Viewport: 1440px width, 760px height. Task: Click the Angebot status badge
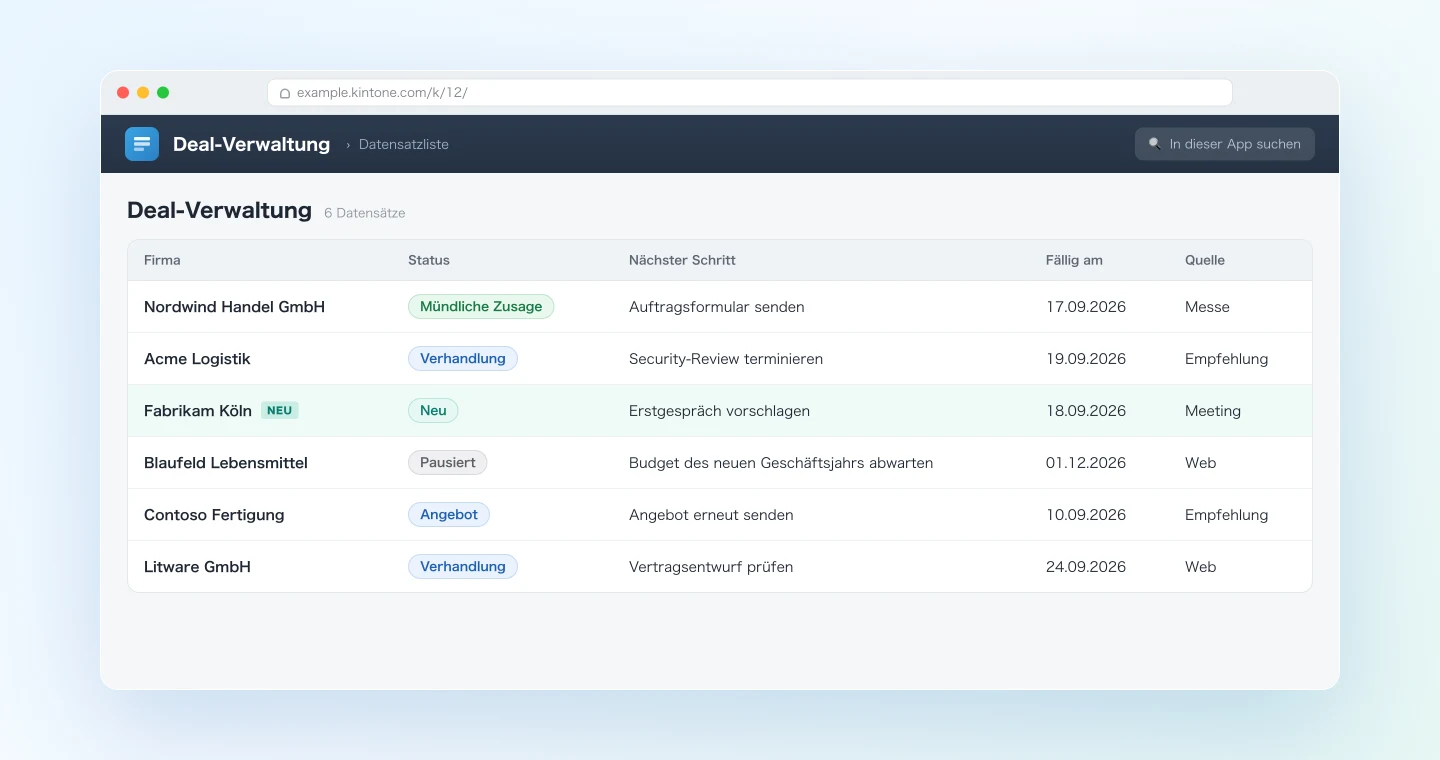click(x=449, y=515)
